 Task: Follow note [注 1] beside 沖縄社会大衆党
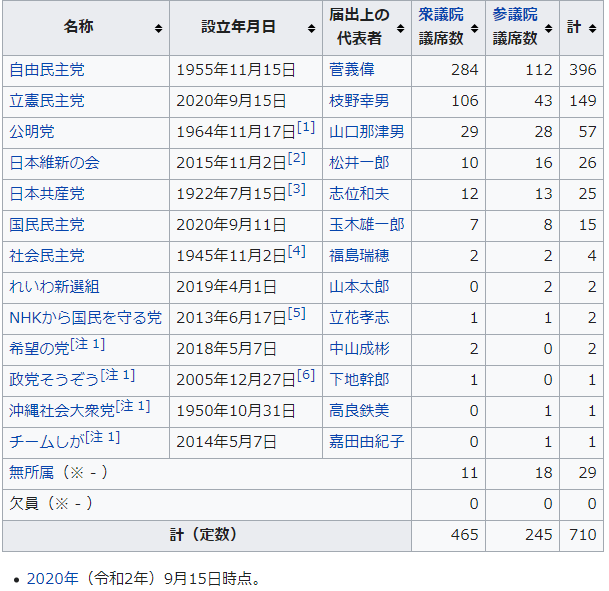point(133,406)
